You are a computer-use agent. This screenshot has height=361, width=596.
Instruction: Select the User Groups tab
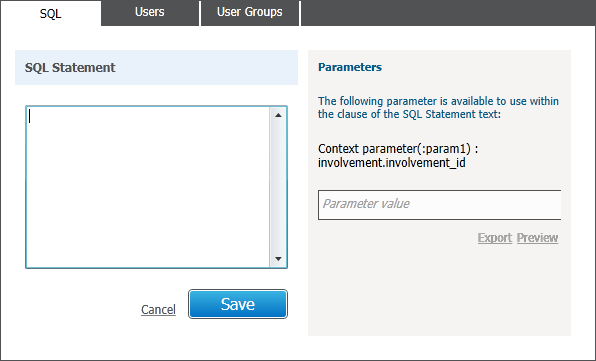click(250, 13)
